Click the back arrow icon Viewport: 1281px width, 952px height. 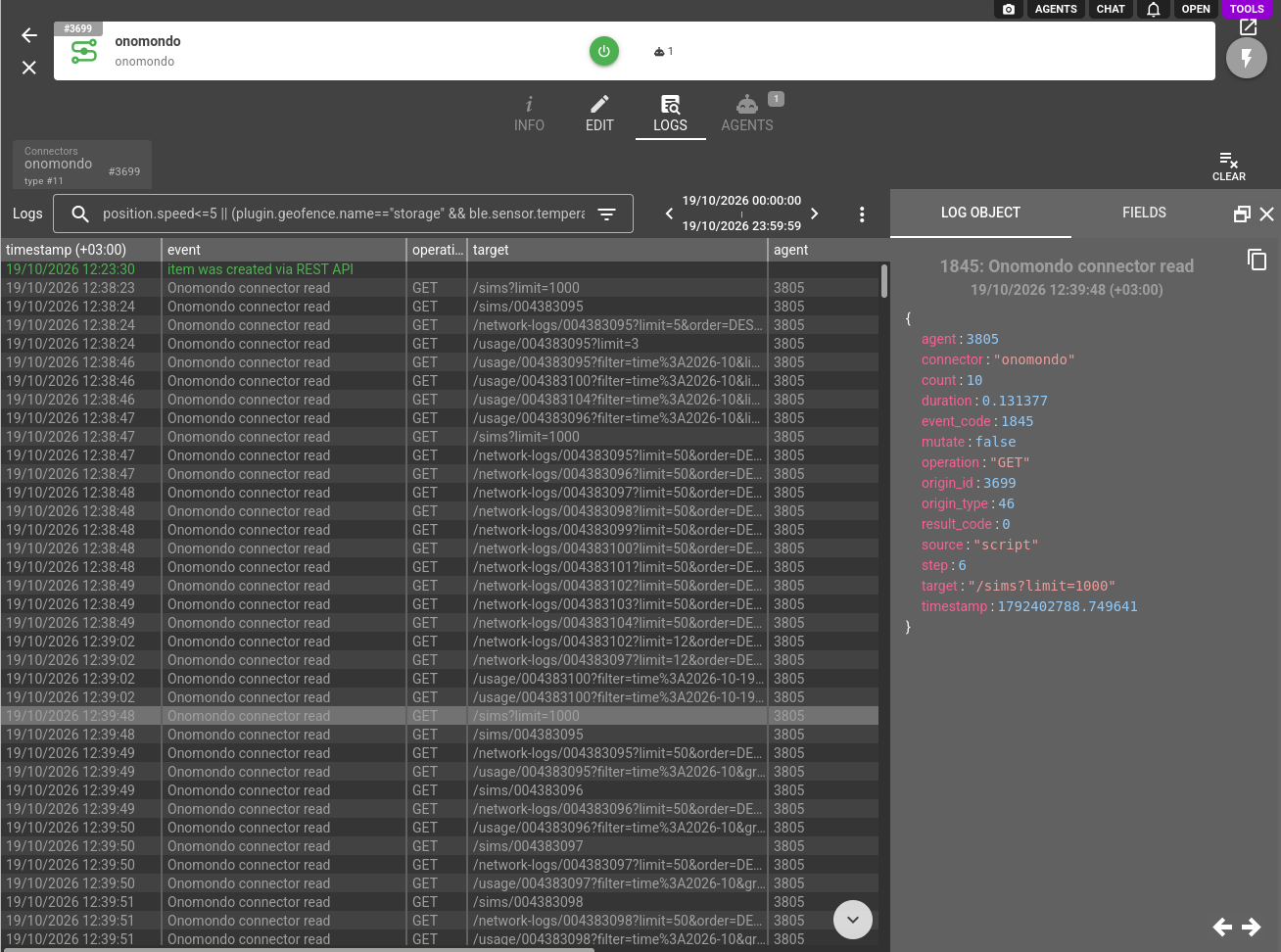pos(29,35)
